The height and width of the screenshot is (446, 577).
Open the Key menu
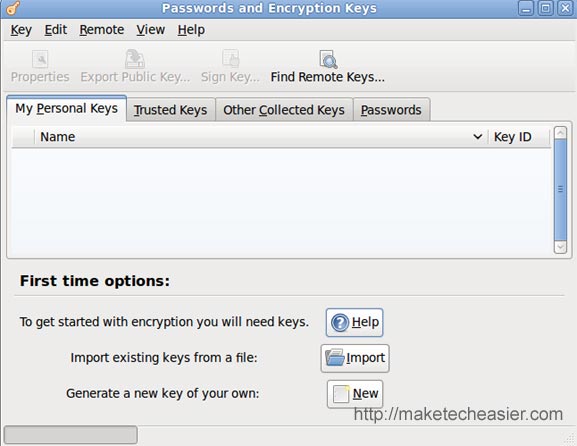click(21, 30)
